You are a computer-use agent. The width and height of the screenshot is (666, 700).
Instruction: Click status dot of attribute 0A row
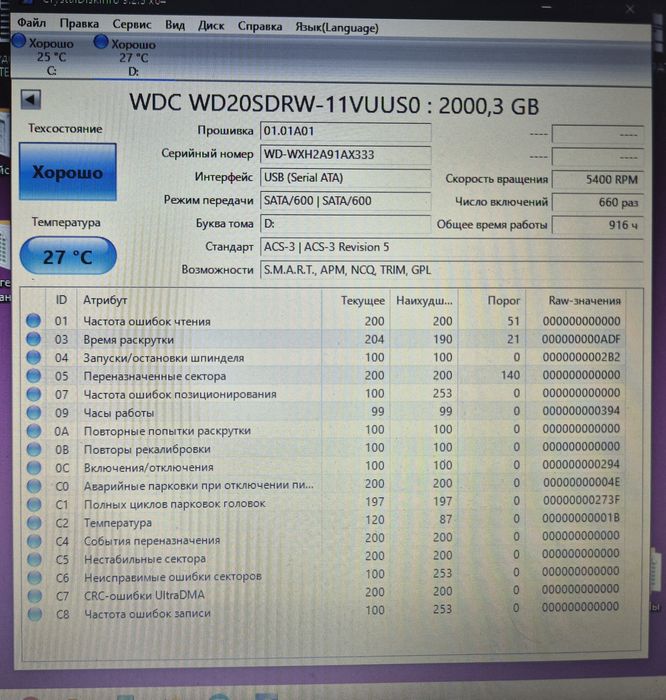pos(34,431)
